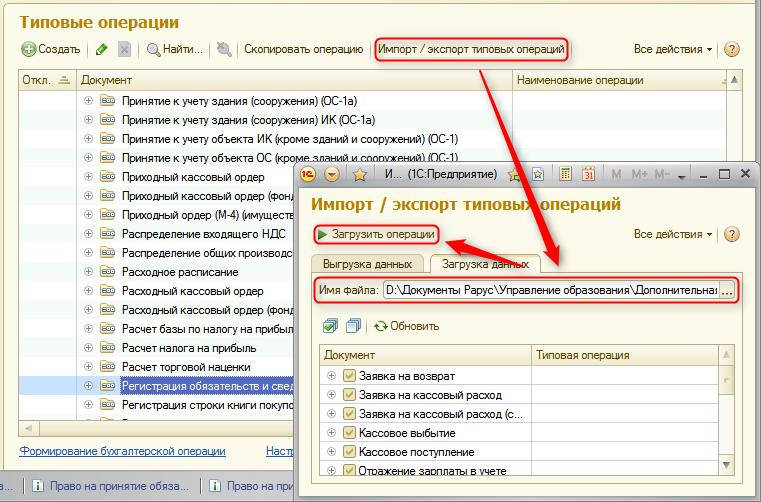This screenshot has width=761, height=502.
Task: Click Документ column header in main list
Action: (x=294, y=80)
